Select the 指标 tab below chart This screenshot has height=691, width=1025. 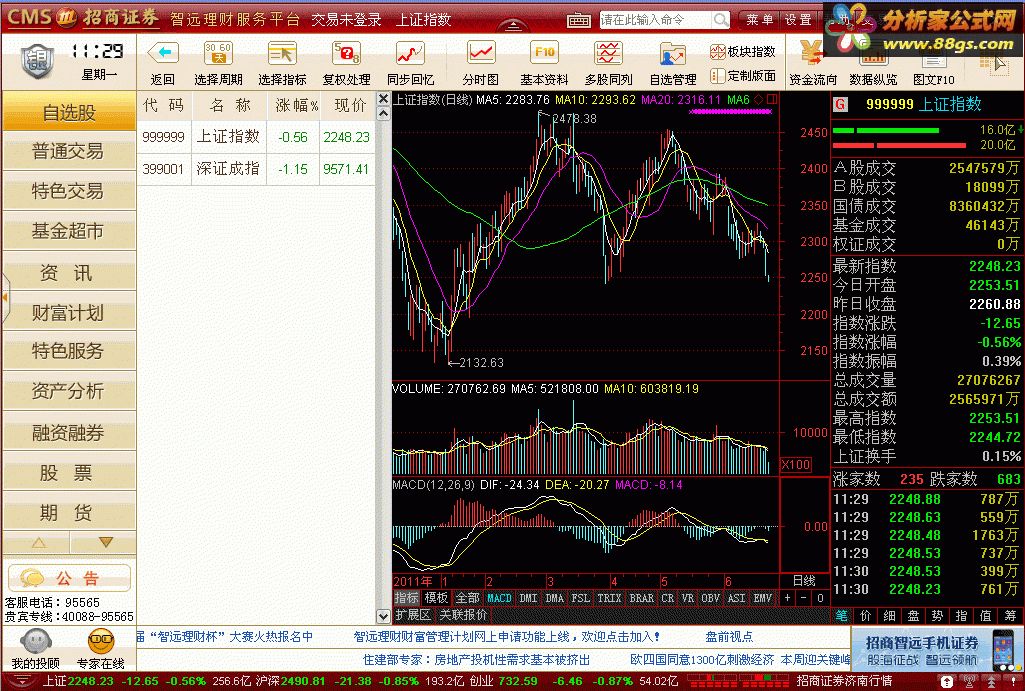tap(406, 598)
